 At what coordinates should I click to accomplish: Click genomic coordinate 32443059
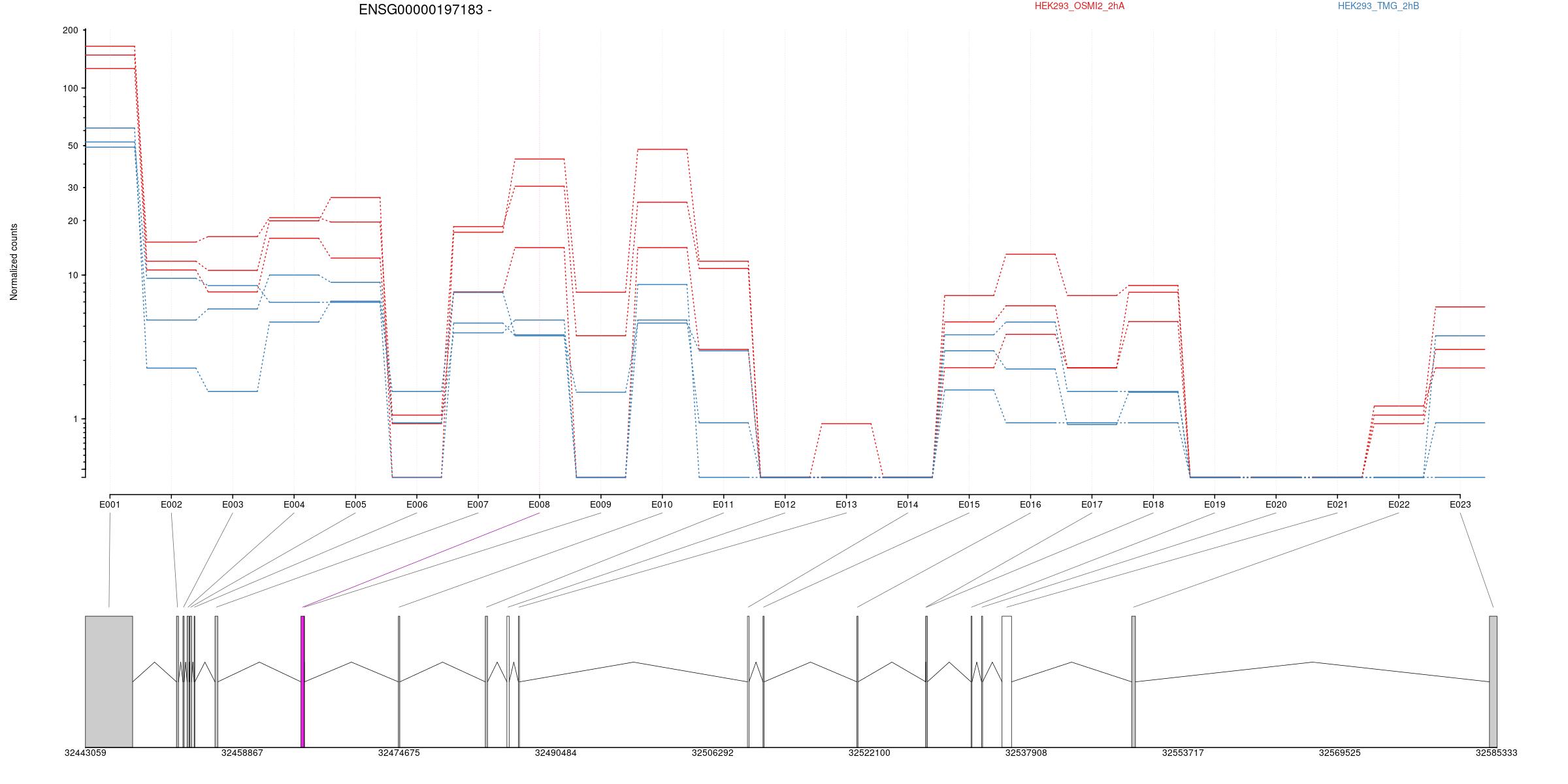point(86,753)
